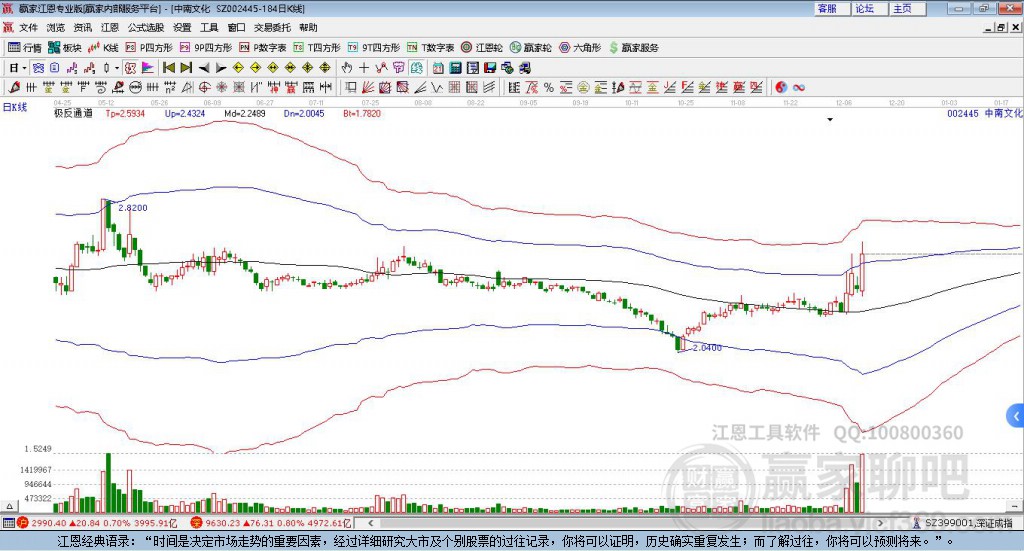Expand the 日 period dropdown arrow

[24, 68]
